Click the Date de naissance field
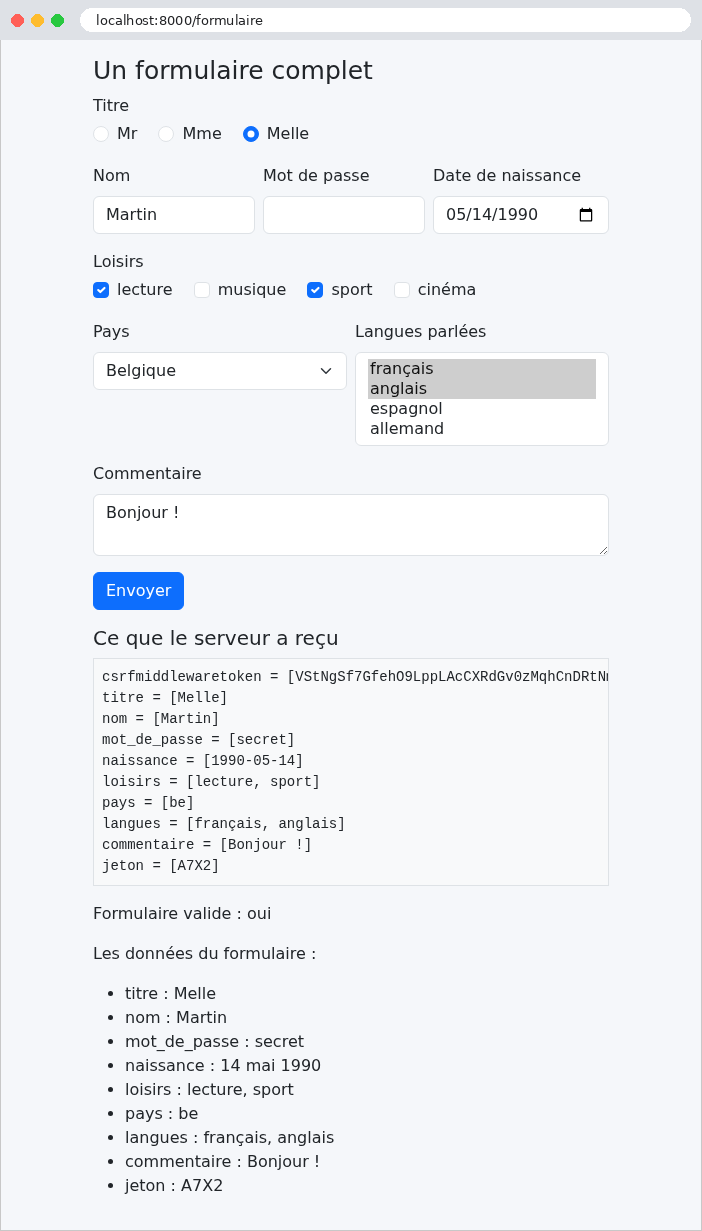Viewport: 702px width, 1231px height. click(x=521, y=215)
